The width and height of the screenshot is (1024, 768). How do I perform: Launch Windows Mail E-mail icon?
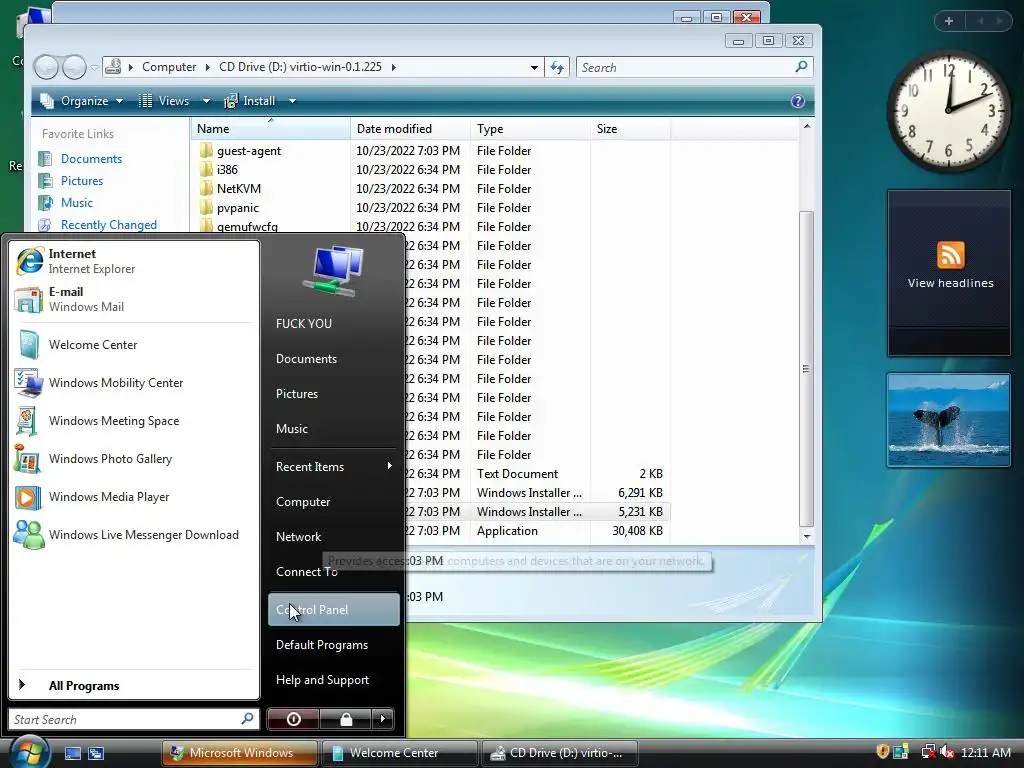[28, 300]
